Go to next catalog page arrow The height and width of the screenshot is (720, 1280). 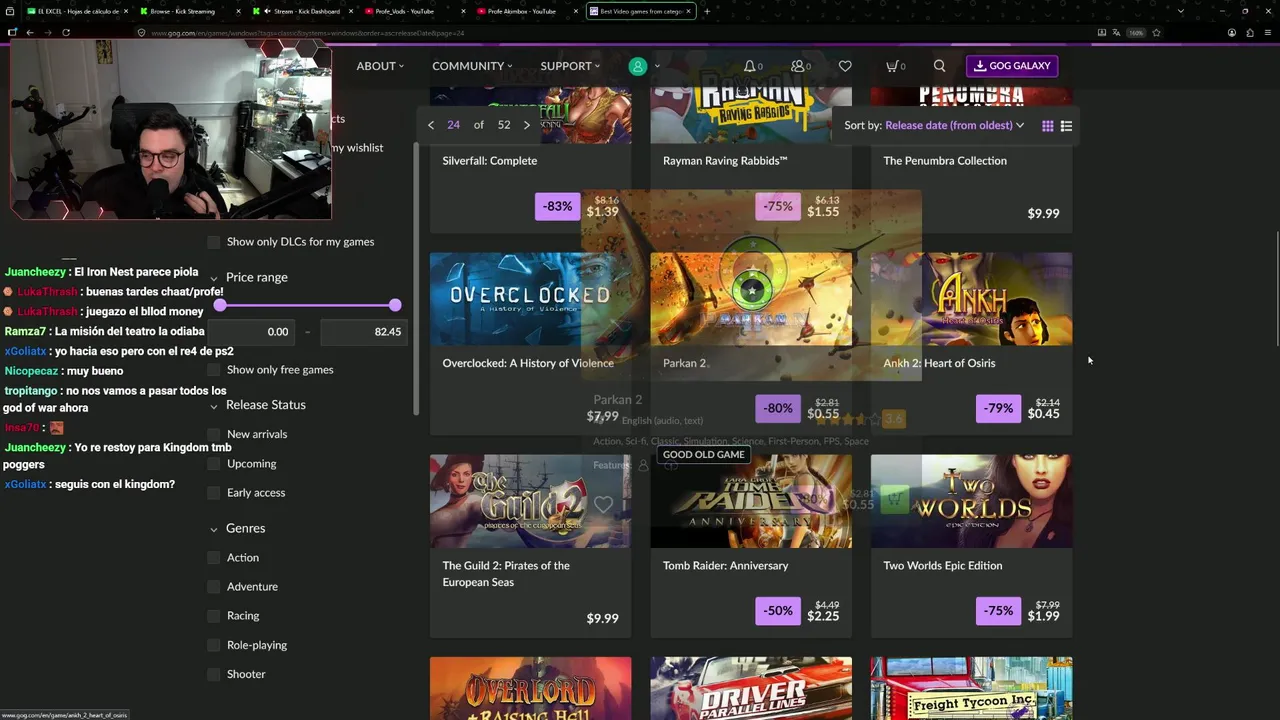pyautogui.click(x=527, y=125)
